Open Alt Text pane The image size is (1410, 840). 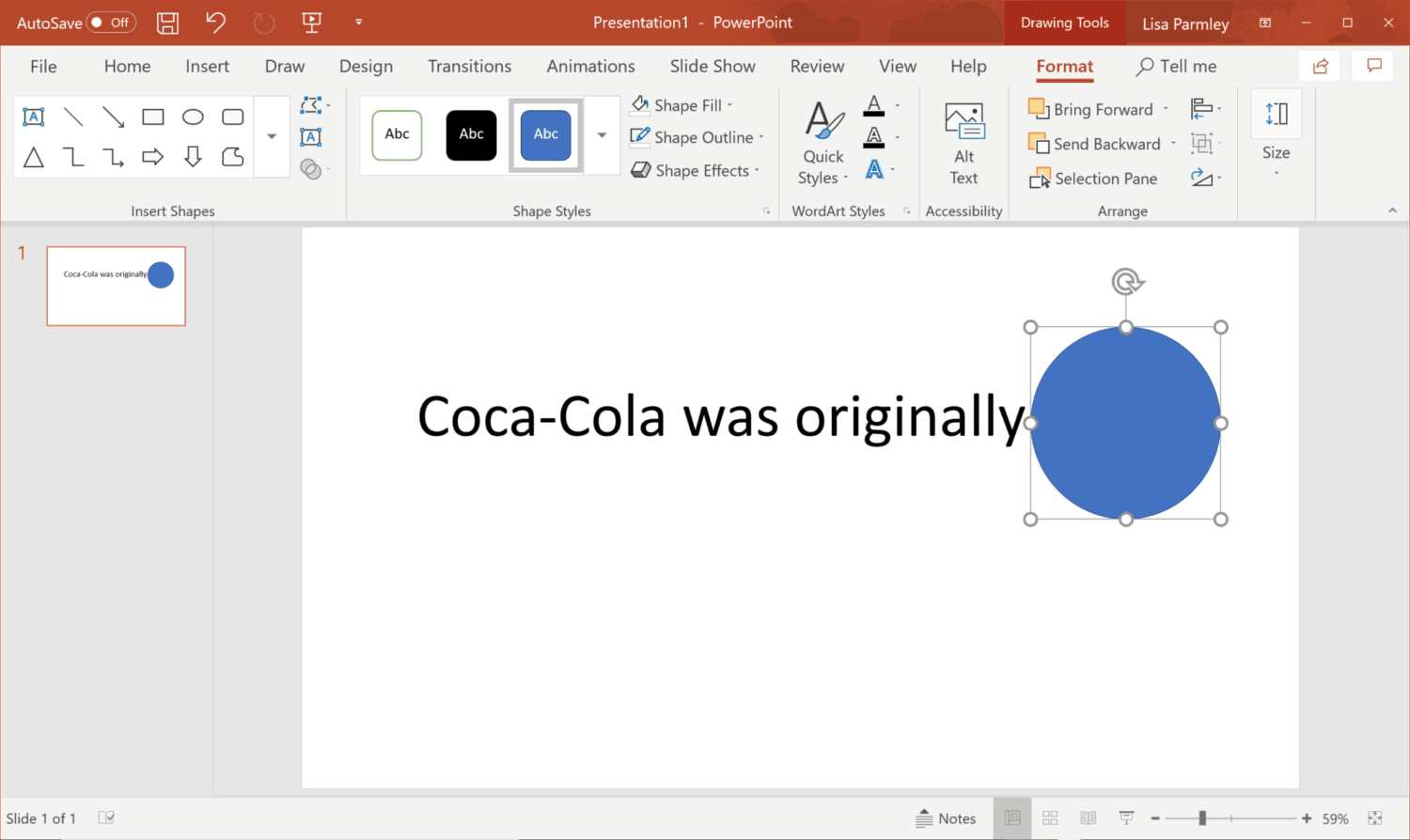963,144
